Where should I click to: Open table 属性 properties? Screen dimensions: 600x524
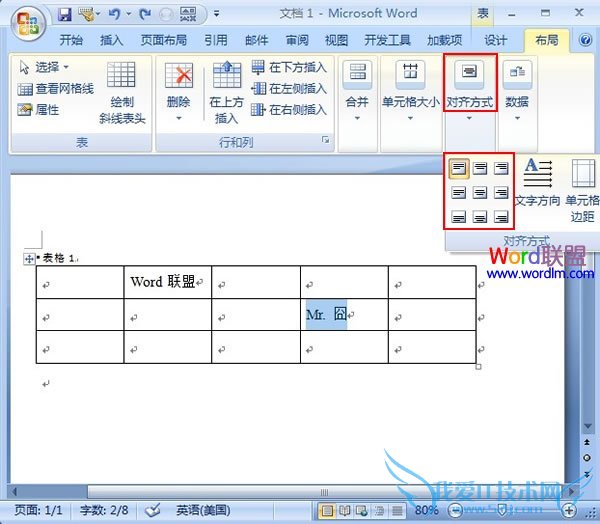click(38, 110)
